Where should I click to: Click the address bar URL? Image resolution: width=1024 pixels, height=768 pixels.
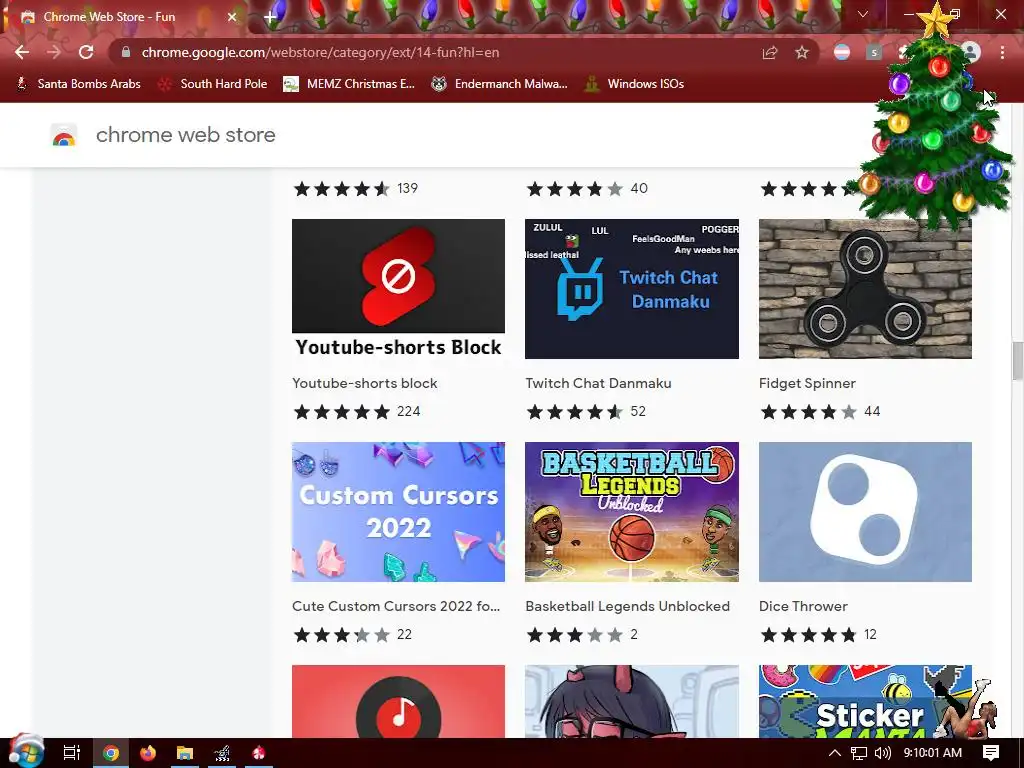[x=320, y=52]
